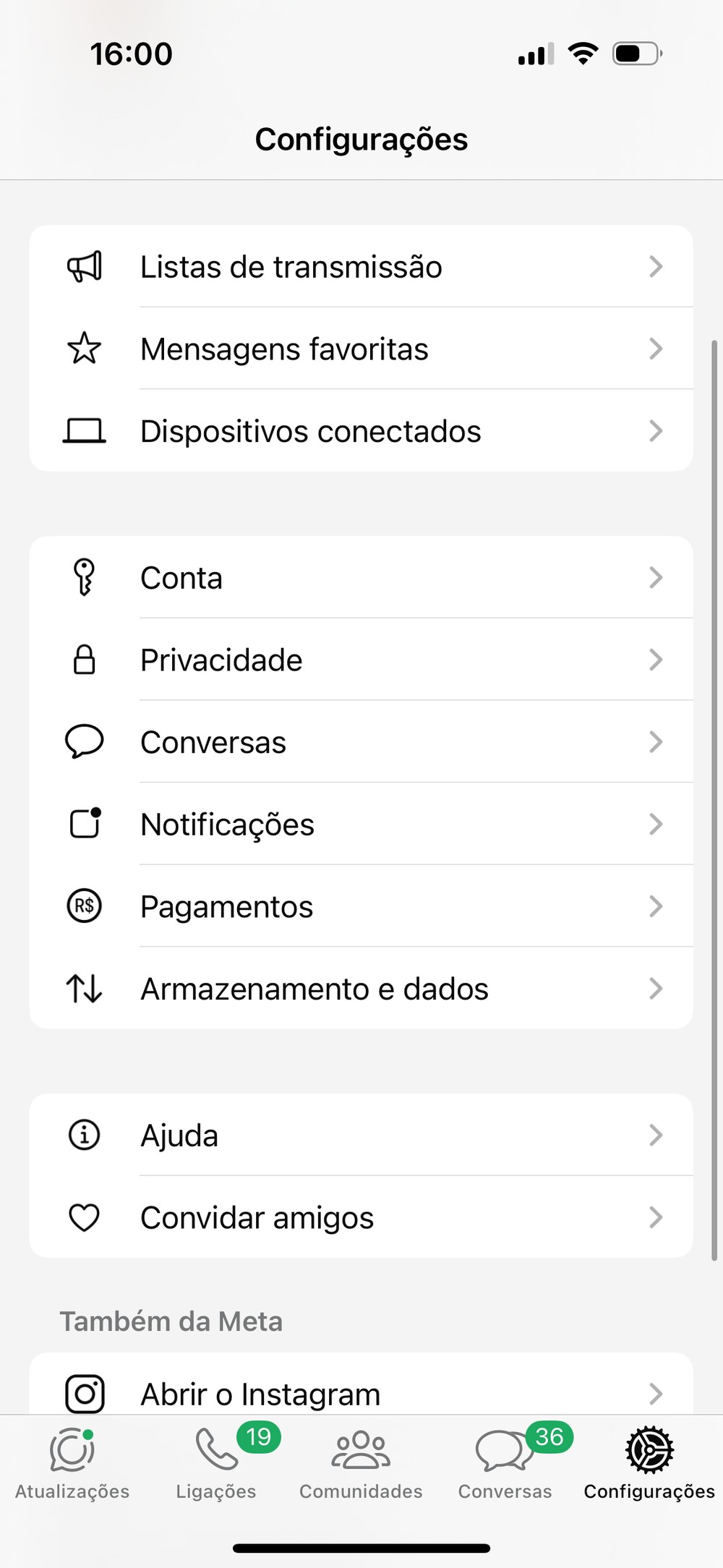Switch to the Atualizações tab
The height and width of the screenshot is (1568, 723).
(x=72, y=1462)
